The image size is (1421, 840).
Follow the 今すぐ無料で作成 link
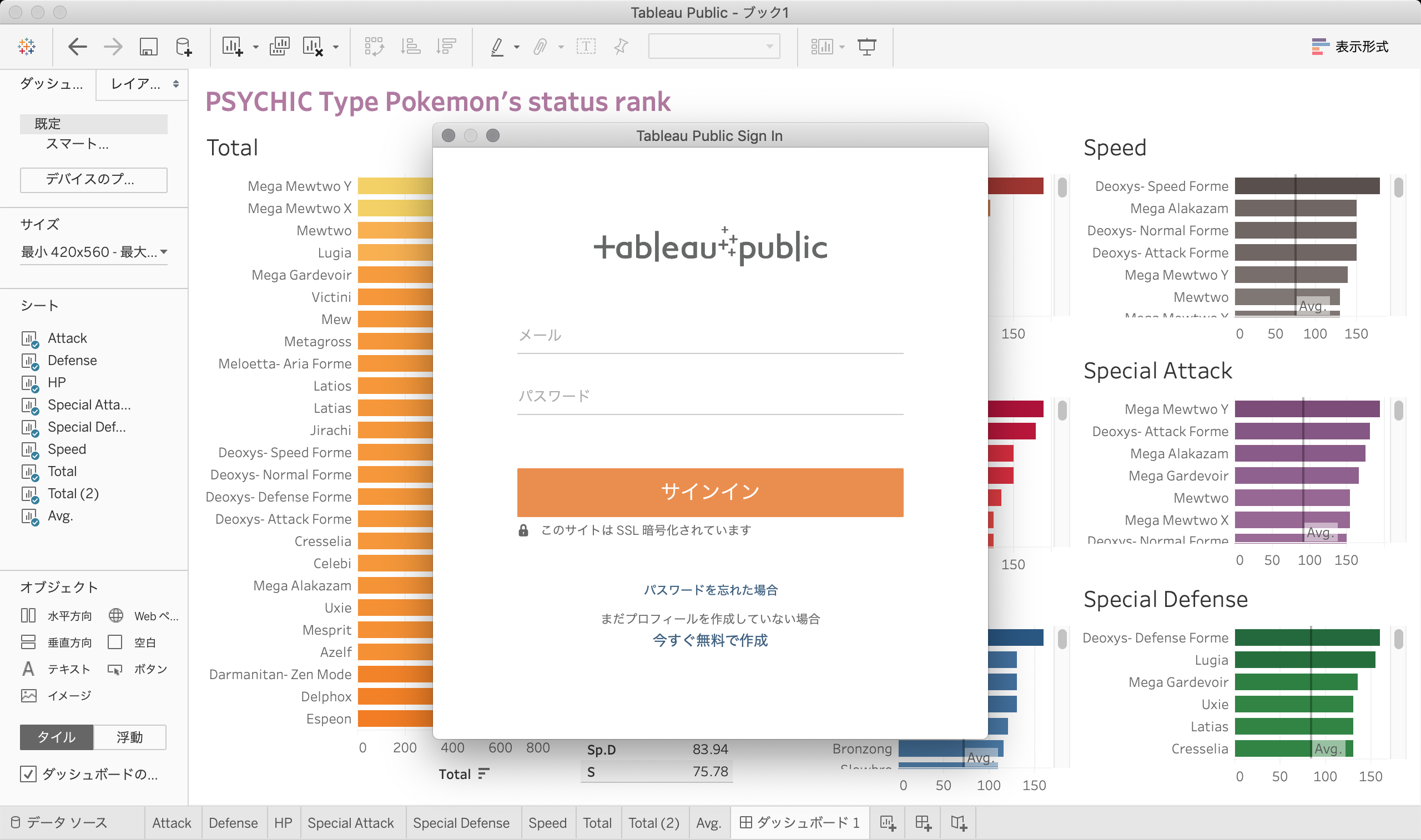click(710, 640)
